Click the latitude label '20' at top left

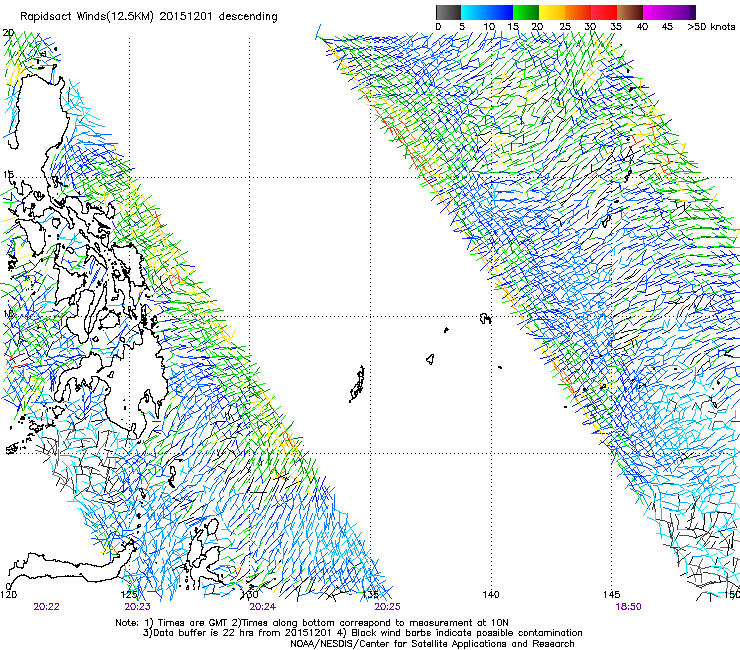[x=8, y=33]
